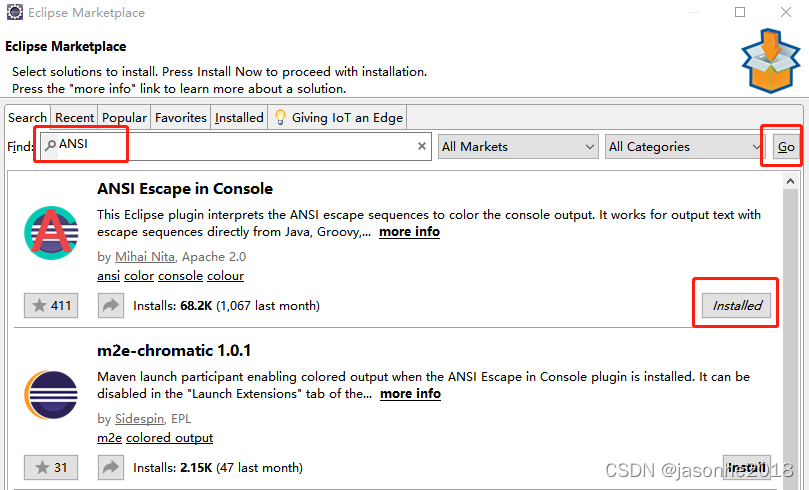Screen dimensions: 809x490
Task: Click the ANSI Escape in Console plugin logo
Action: 51,233
